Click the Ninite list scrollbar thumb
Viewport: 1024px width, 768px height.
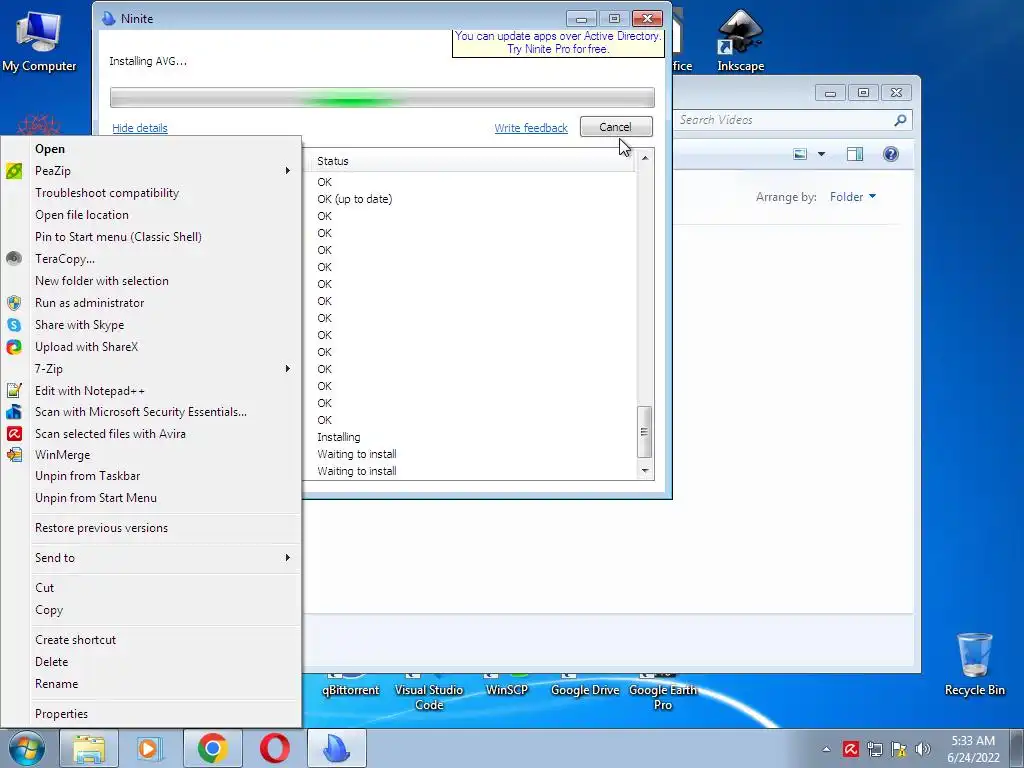click(x=645, y=432)
